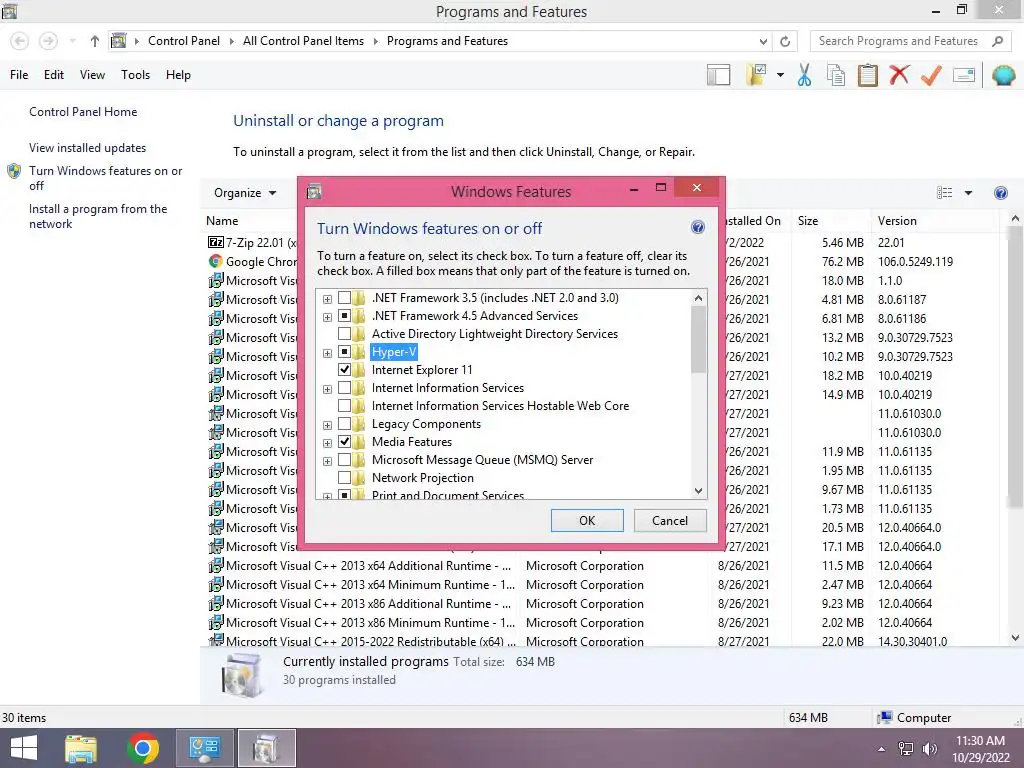Launch Chrome from the taskbar
The image size is (1024, 768).
point(143,748)
